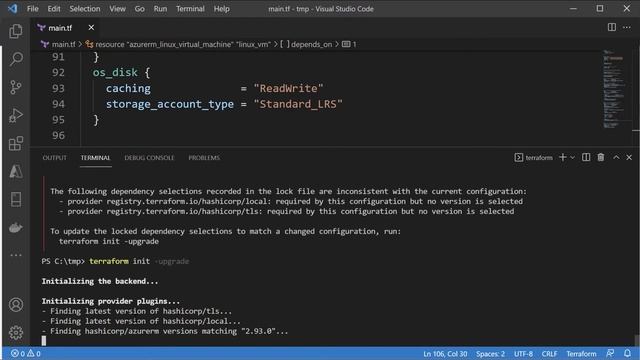This screenshot has height=360, width=640.
Task: Split the editor to the right
Action: click(611, 27)
